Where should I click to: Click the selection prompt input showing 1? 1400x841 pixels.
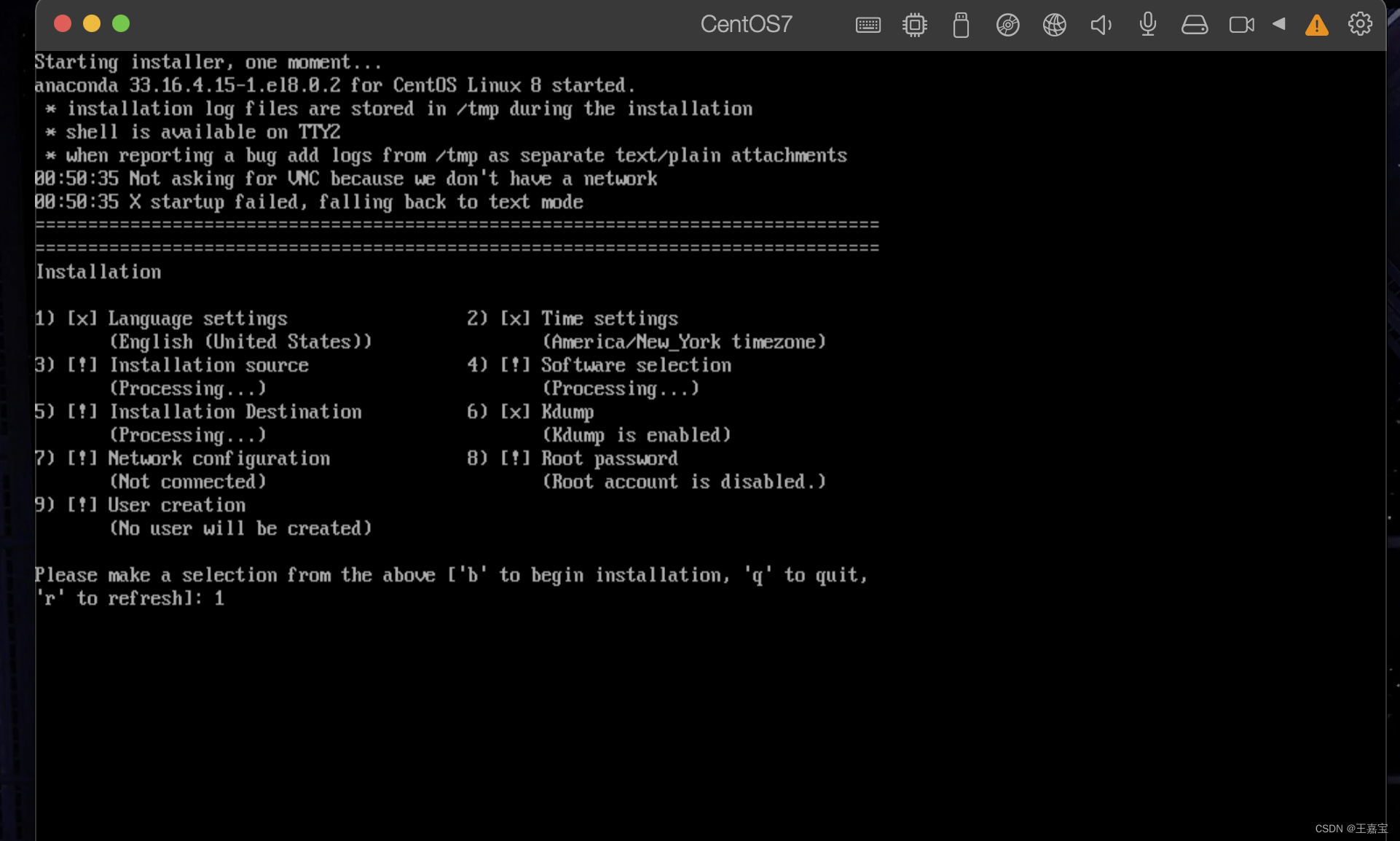[x=219, y=598]
